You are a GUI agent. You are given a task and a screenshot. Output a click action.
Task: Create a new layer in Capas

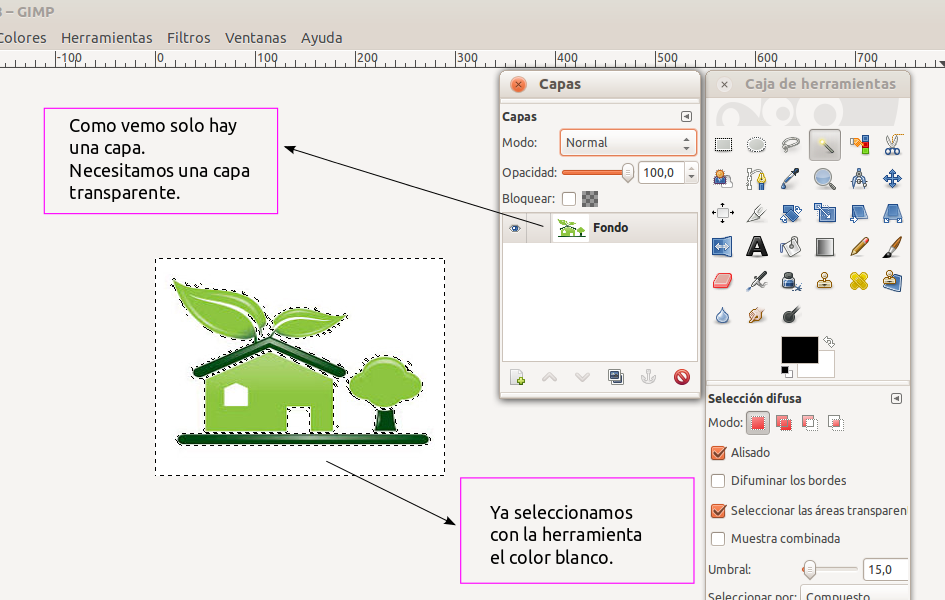(517, 378)
